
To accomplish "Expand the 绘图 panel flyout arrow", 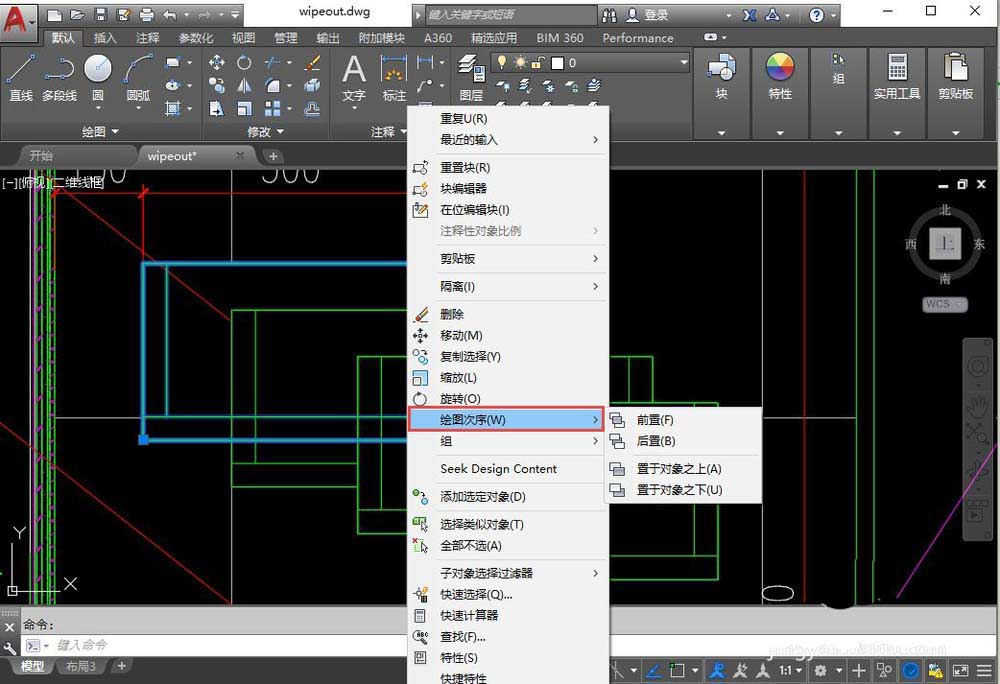I will tap(115, 132).
